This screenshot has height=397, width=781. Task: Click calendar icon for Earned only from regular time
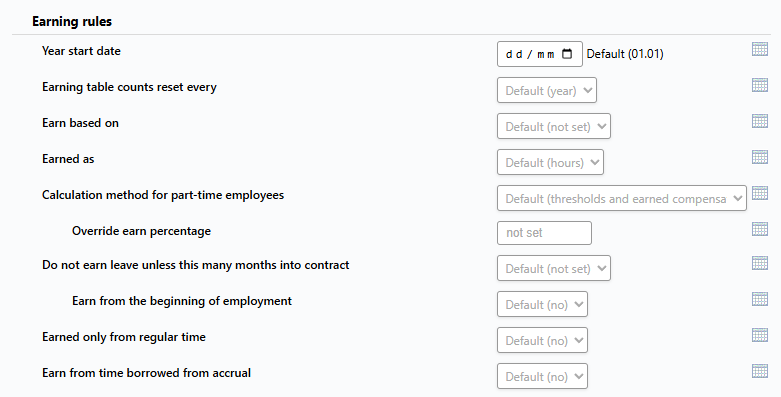point(760,335)
